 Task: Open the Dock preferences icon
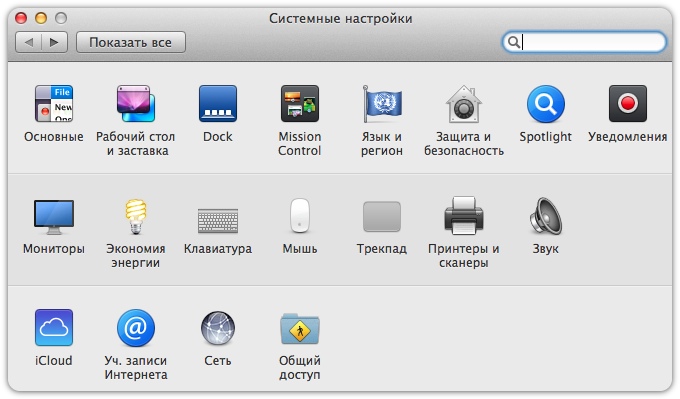[218, 104]
